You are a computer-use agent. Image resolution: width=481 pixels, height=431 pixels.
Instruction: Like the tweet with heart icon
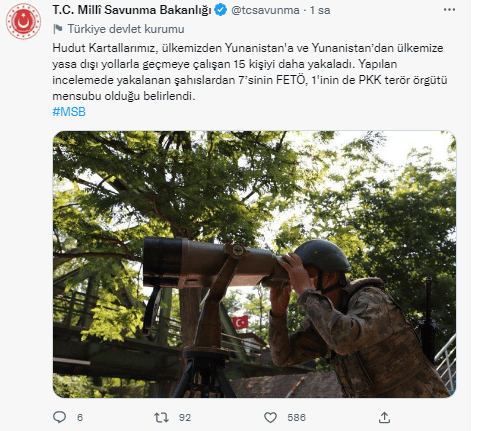click(x=270, y=417)
